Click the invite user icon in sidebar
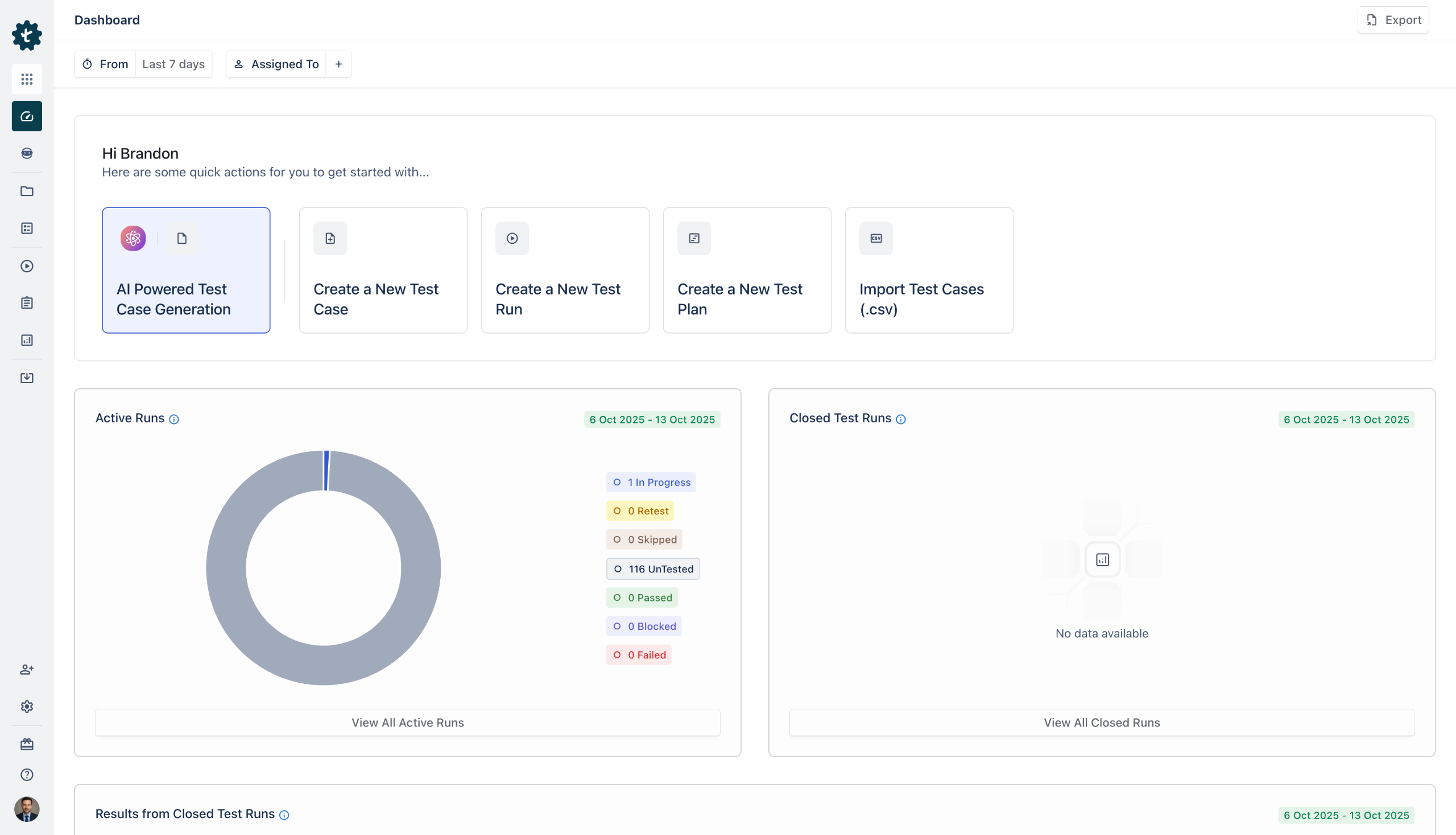Image resolution: width=1456 pixels, height=835 pixels. (x=27, y=669)
